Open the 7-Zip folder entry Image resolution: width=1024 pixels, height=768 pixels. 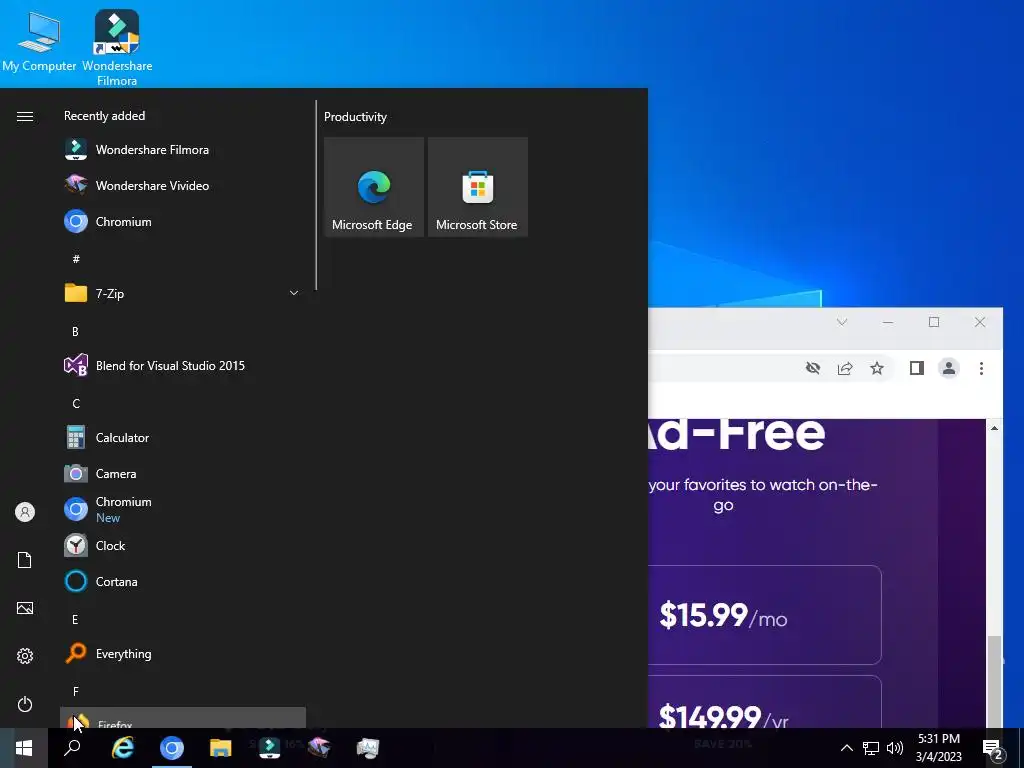tap(182, 293)
